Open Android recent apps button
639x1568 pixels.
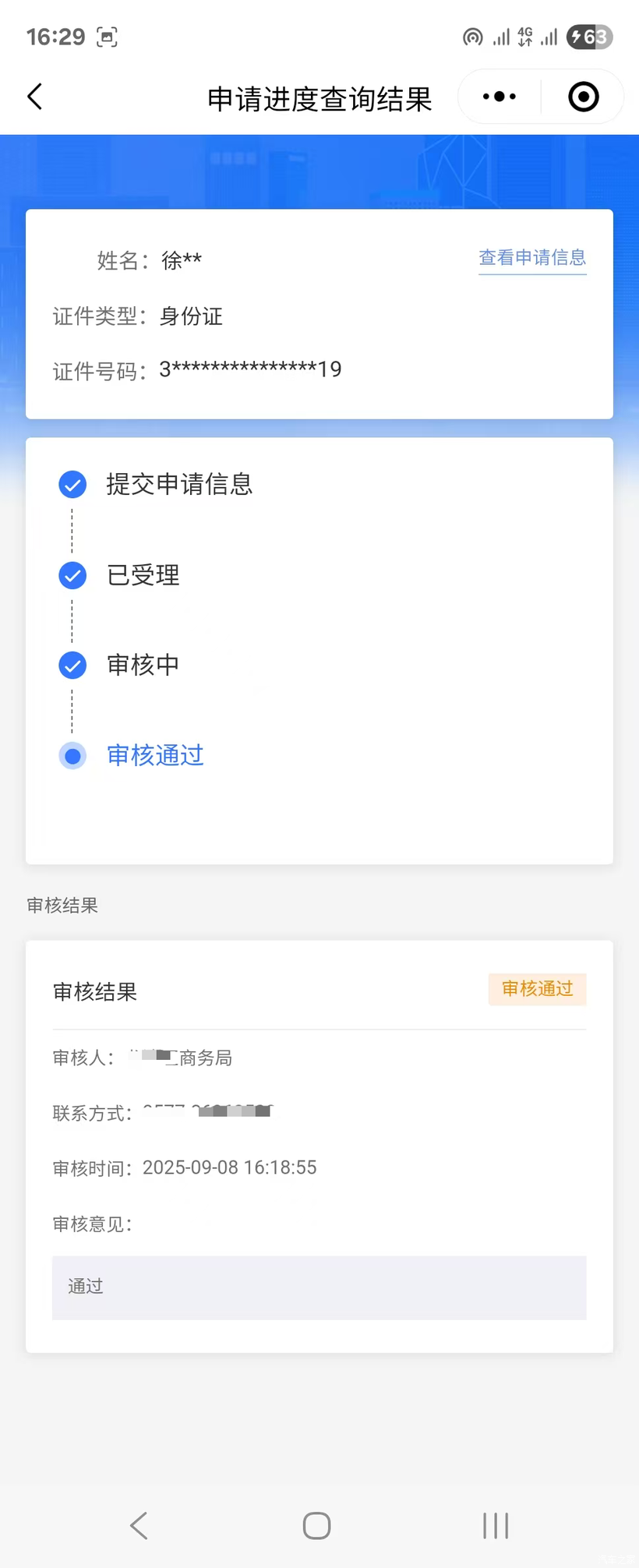tap(496, 1525)
